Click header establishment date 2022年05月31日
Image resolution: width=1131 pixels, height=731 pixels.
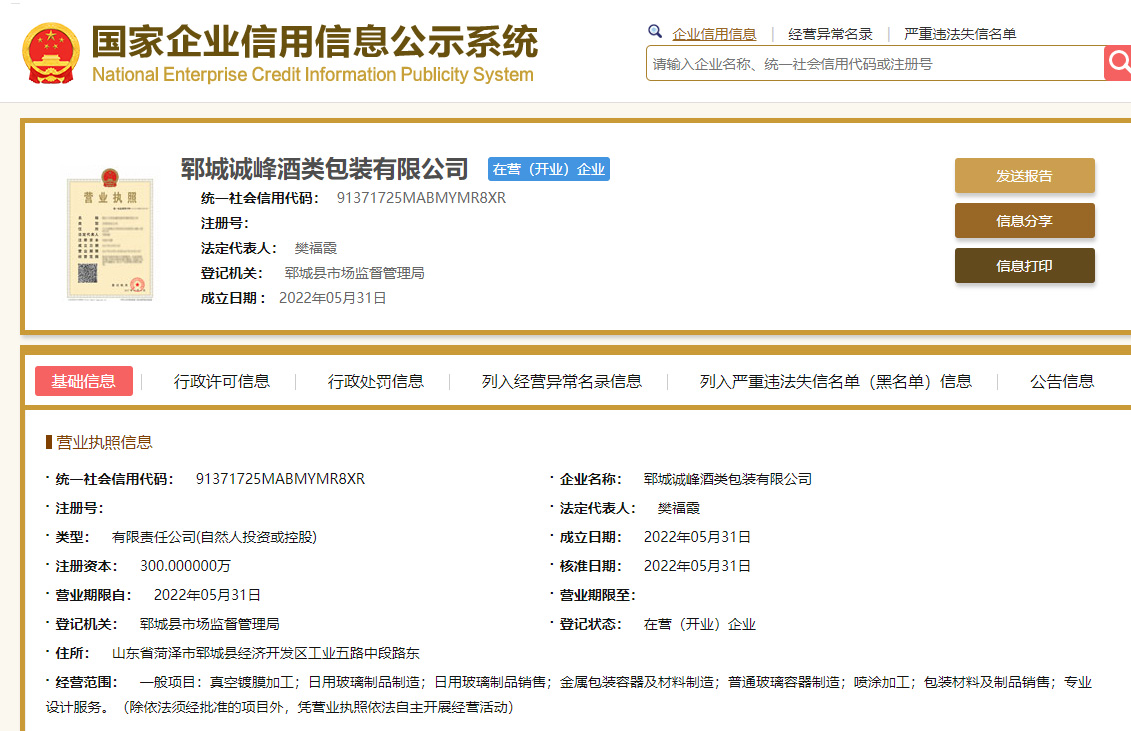[333, 298]
